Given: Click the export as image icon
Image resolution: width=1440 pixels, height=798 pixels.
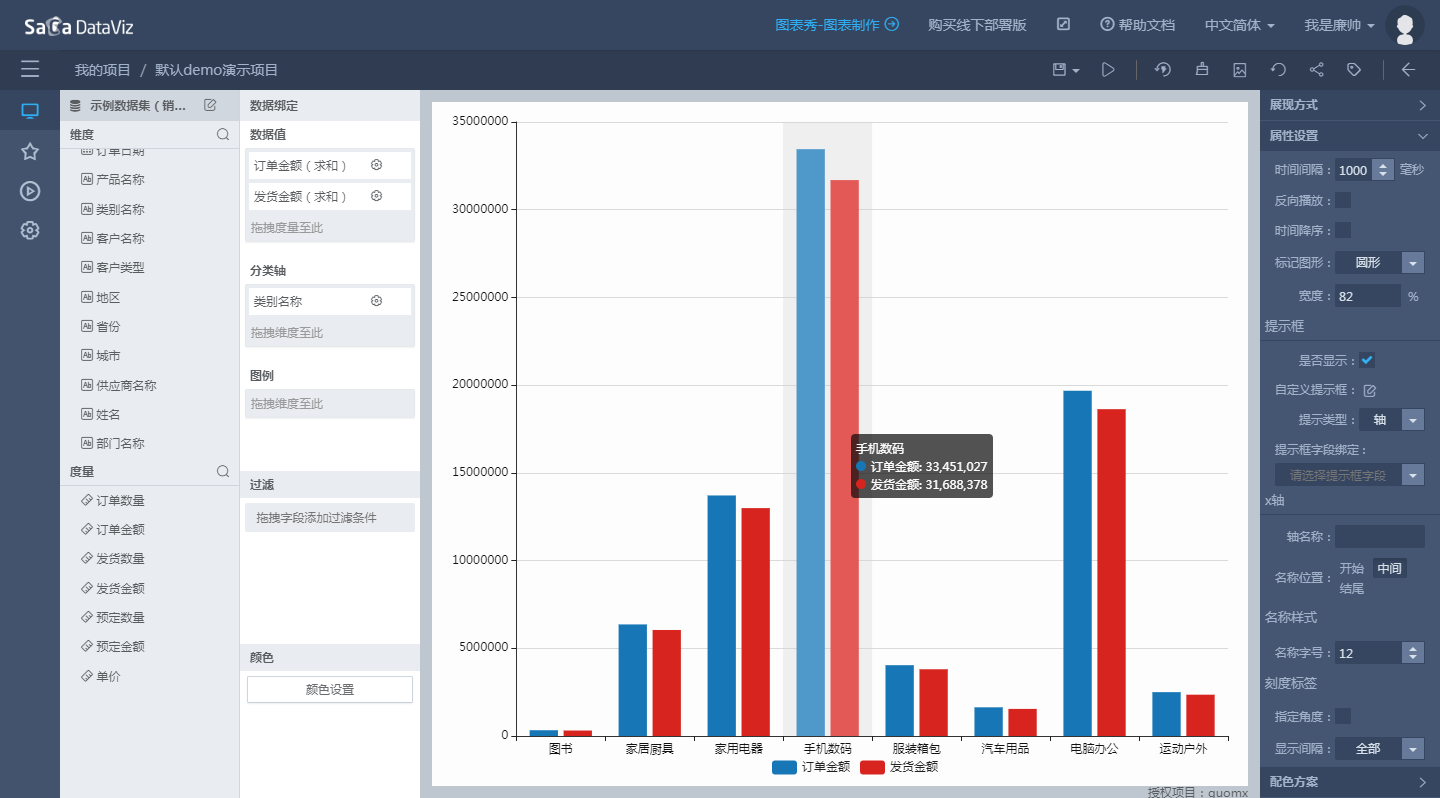Looking at the screenshot, I should (x=1240, y=70).
